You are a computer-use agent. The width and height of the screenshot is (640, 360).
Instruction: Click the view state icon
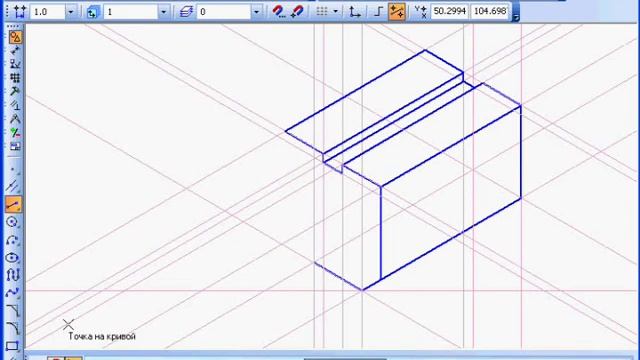[93, 12]
